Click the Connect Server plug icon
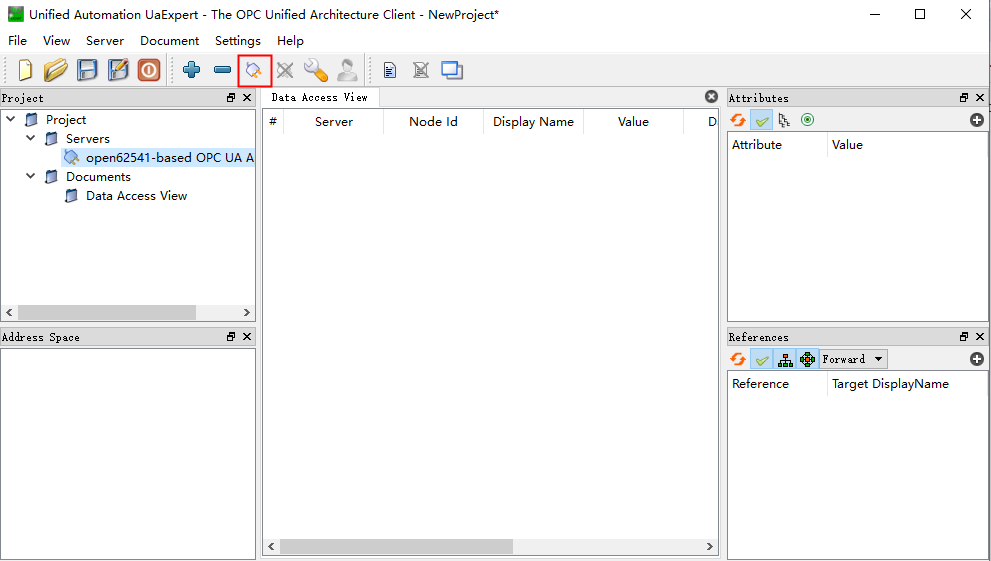The height and width of the screenshot is (561, 991). click(254, 70)
